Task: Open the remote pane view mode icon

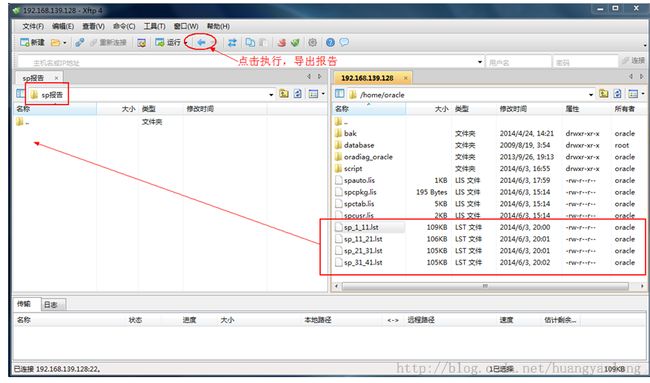Action: pos(633,94)
